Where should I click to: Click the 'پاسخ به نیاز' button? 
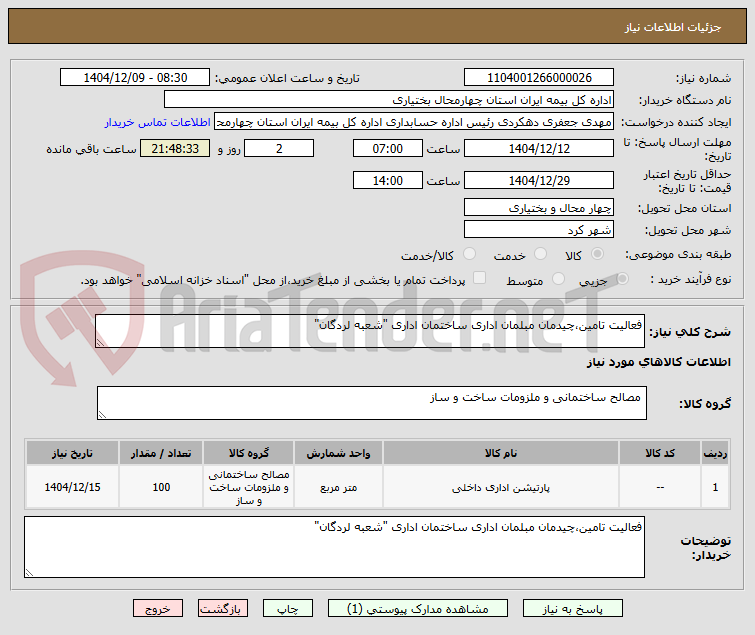[x=573, y=609]
